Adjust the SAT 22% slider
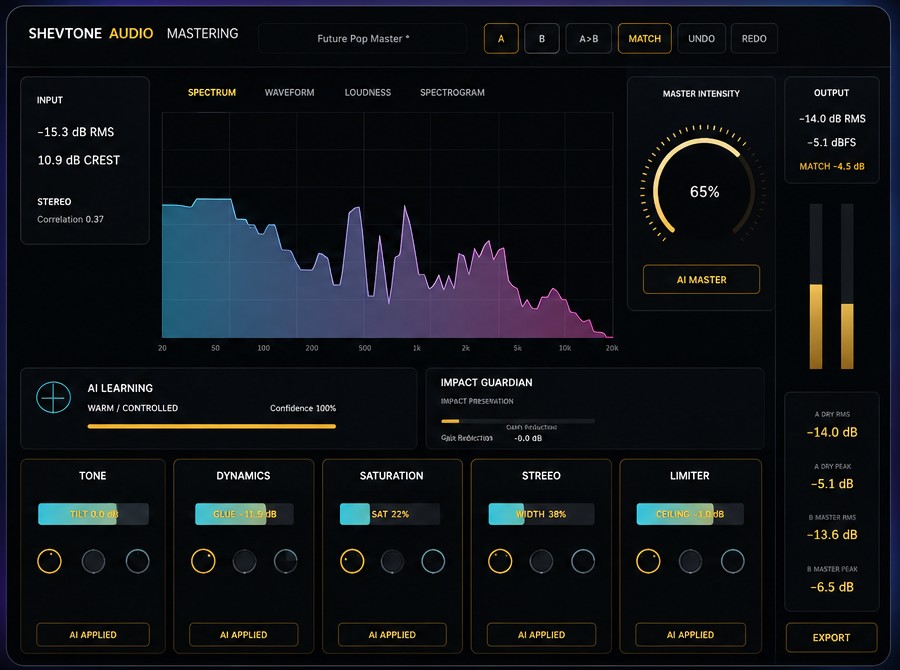Viewport: 900px width, 670px height. tap(390, 514)
